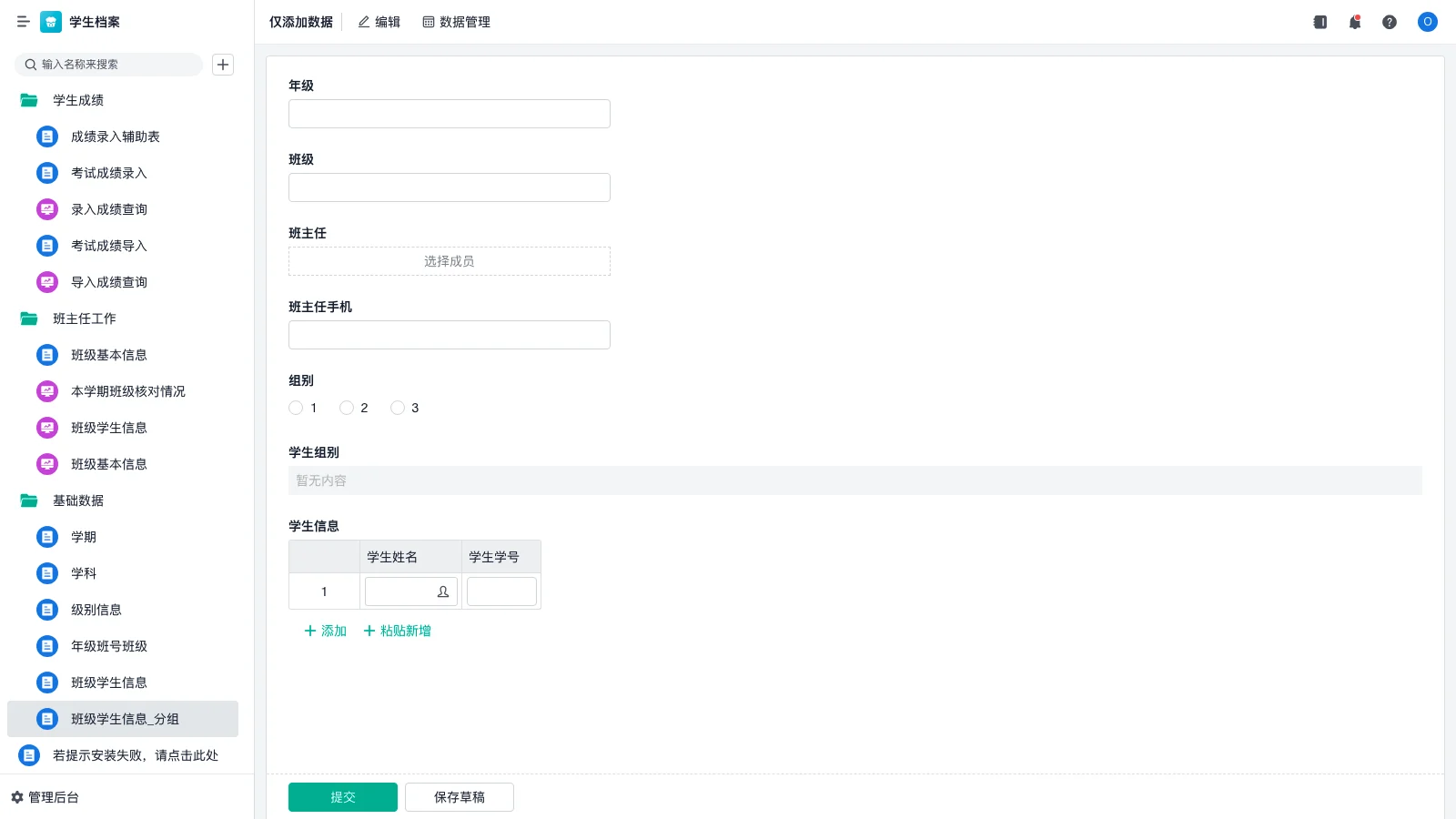Click the 班主任 选择成员 selector
The image size is (1456, 819).
pos(449,261)
